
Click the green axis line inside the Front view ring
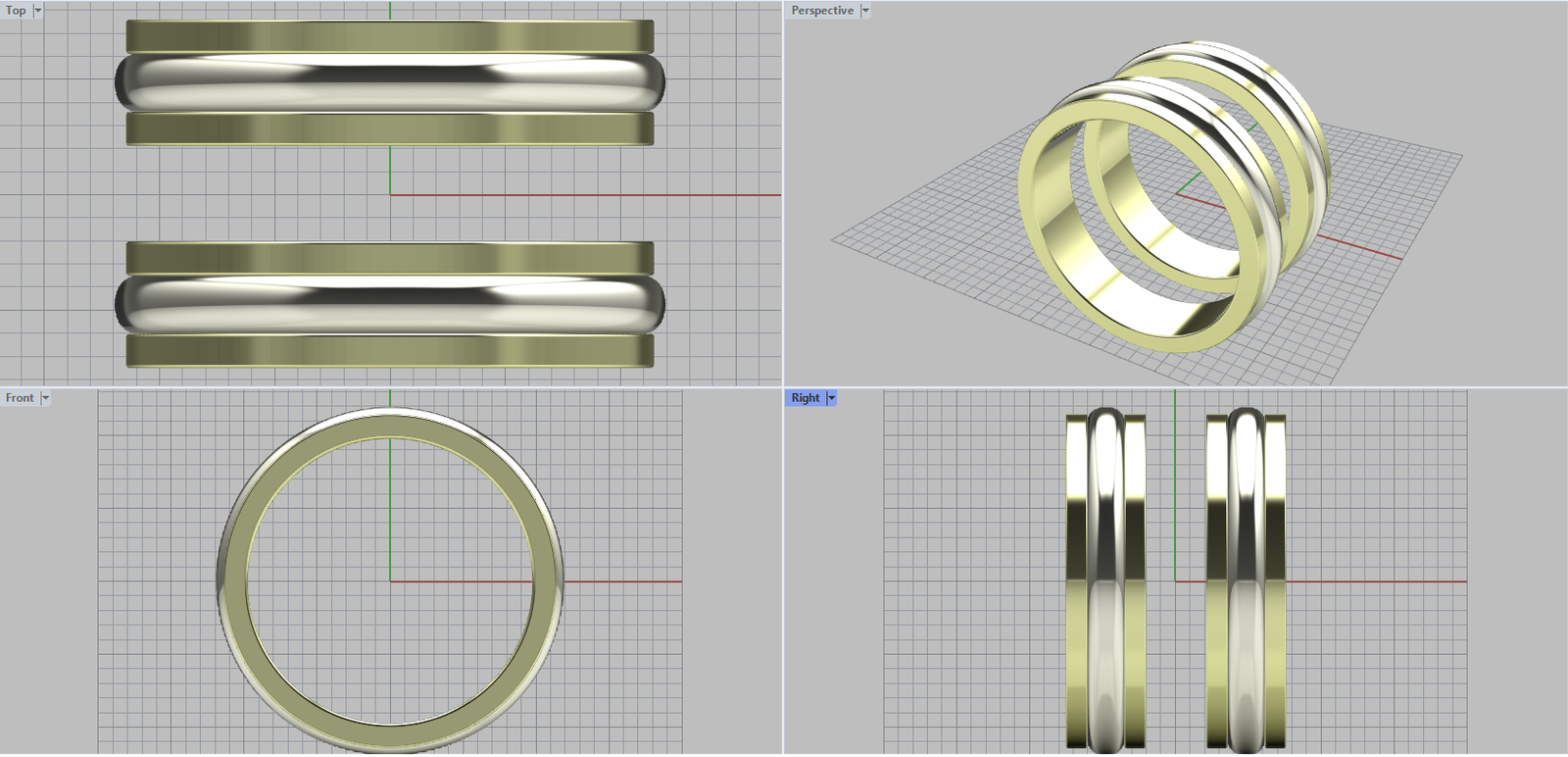390,510
